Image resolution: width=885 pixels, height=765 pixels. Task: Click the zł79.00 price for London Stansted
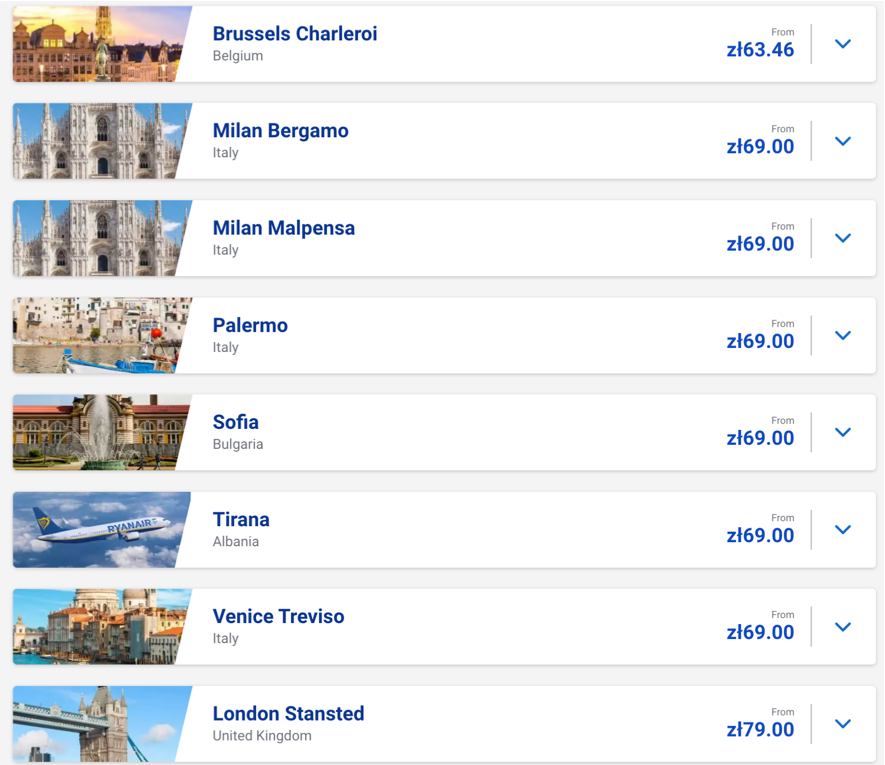[760, 730]
